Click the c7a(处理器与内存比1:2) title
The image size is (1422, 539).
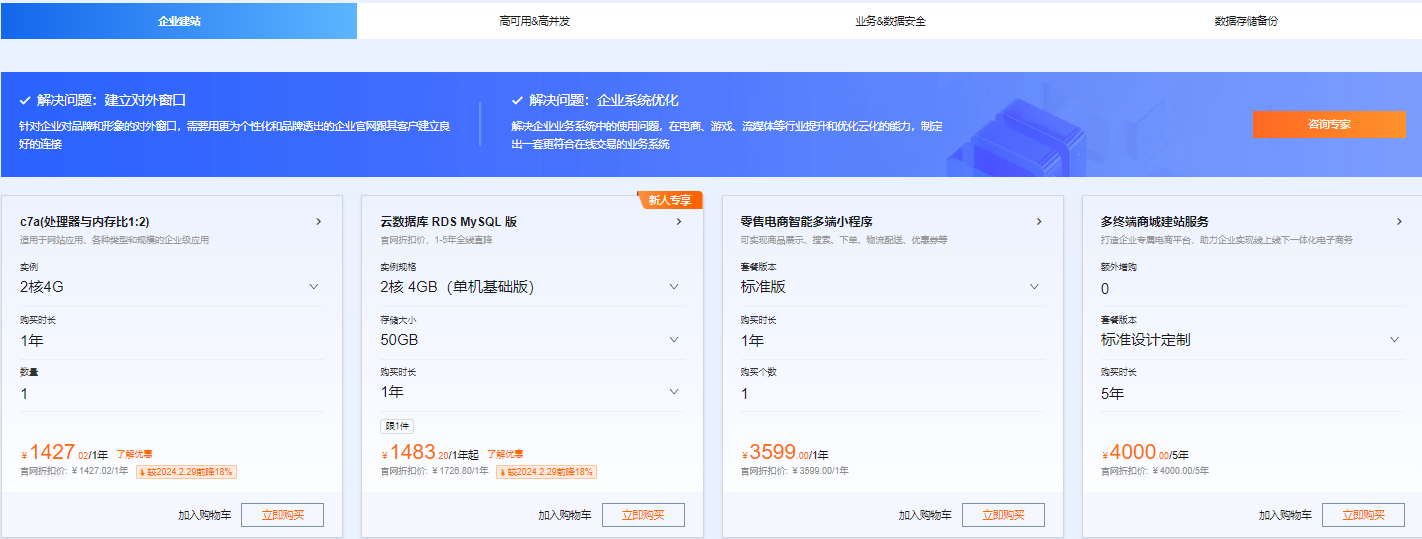tap(85, 222)
